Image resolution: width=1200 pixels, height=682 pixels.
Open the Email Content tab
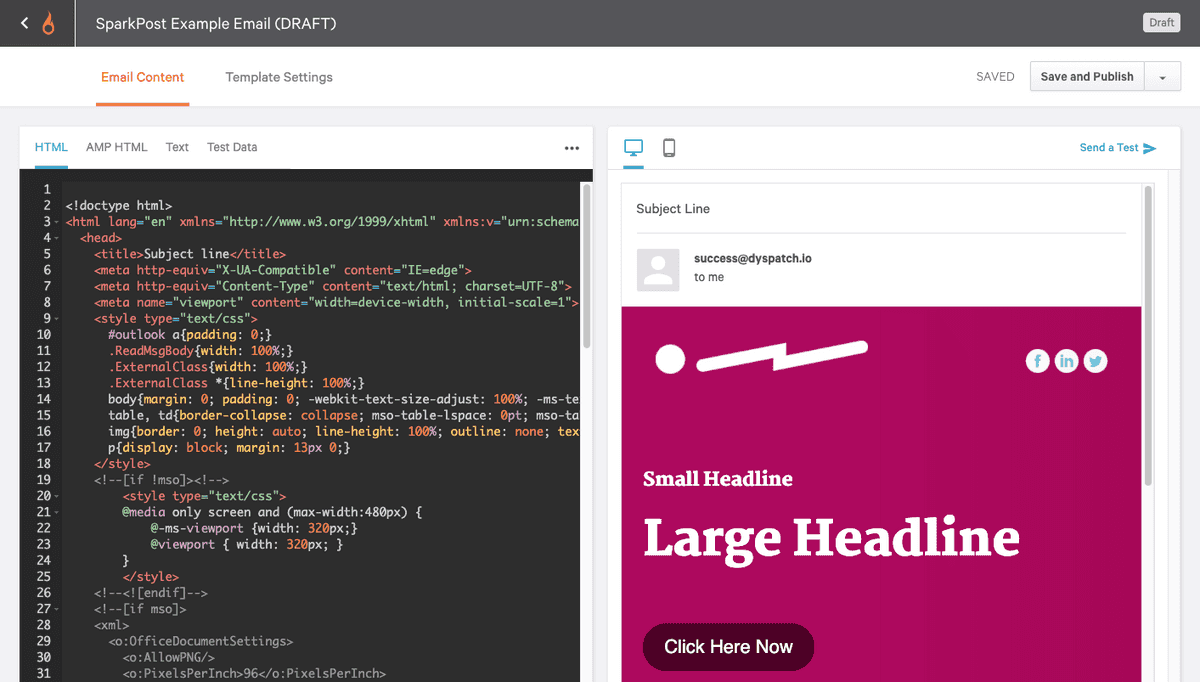[x=143, y=77]
